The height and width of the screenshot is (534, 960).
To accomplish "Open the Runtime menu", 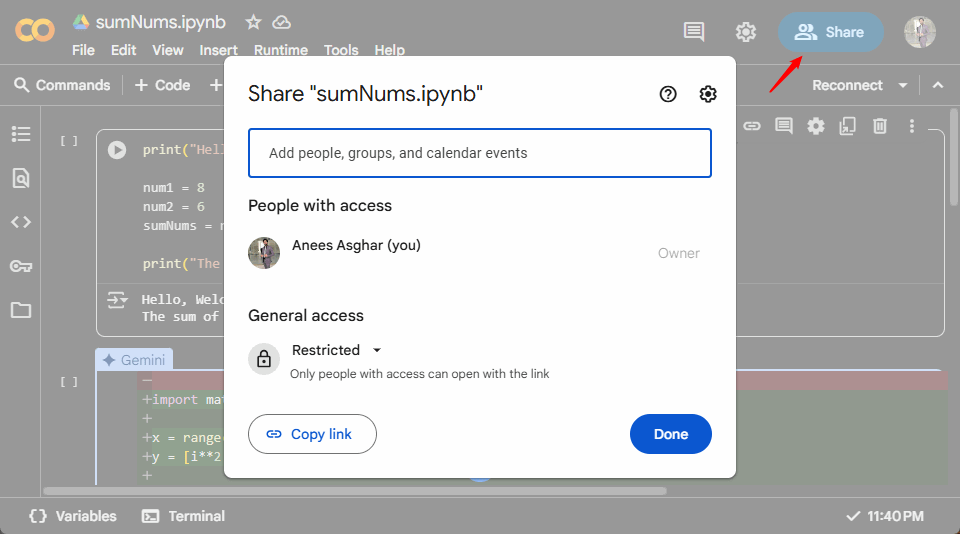I will pyautogui.click(x=280, y=50).
